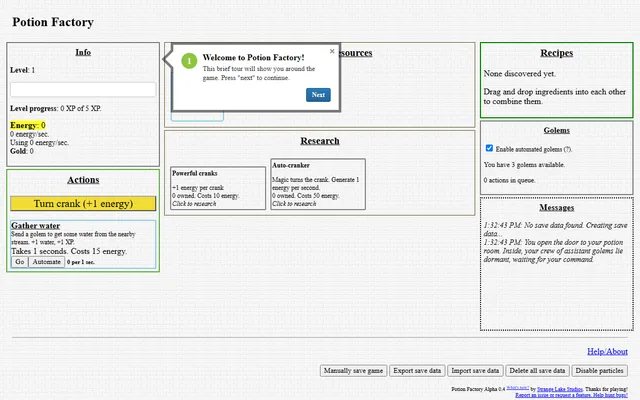The width and height of the screenshot is (640, 400).
Task: Click the green step 1 tour badge
Action: point(189,61)
